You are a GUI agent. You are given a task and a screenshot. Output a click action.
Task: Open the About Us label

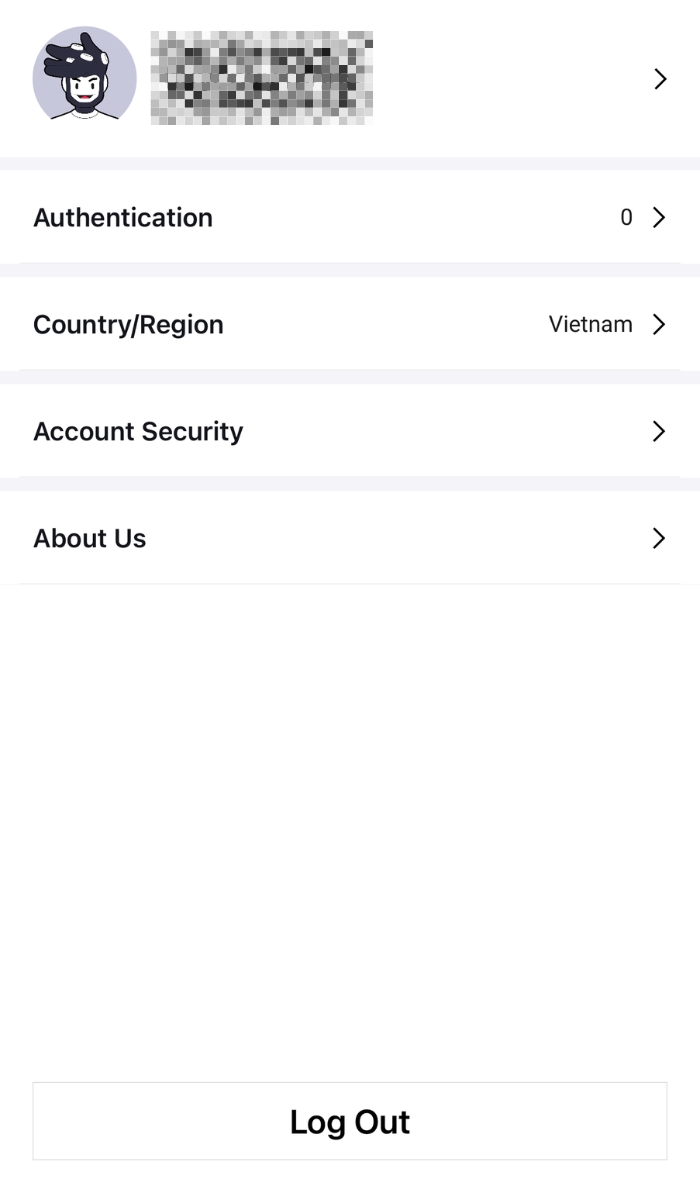(90, 538)
